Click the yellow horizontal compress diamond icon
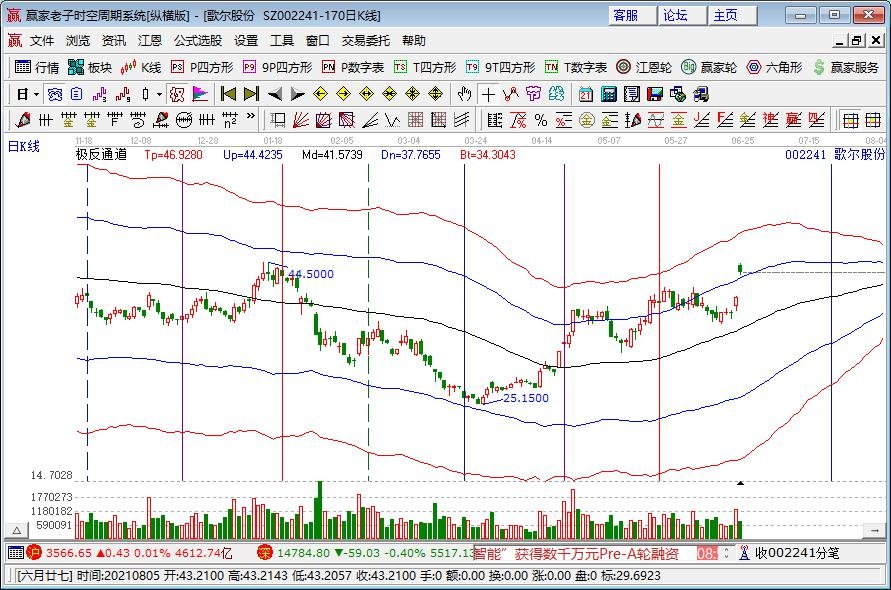The image size is (891, 590). [389, 94]
